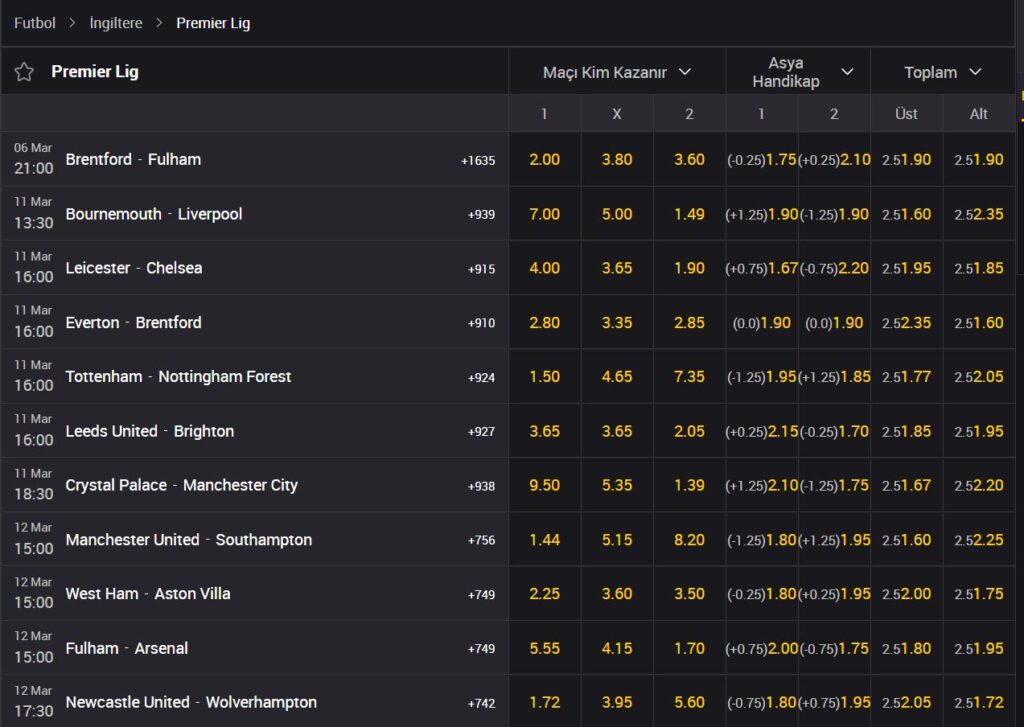1024x727 pixels.
Task: Pick the Üst 2.5 odds 2.00 for West Ham - Aston Villa
Action: point(906,594)
